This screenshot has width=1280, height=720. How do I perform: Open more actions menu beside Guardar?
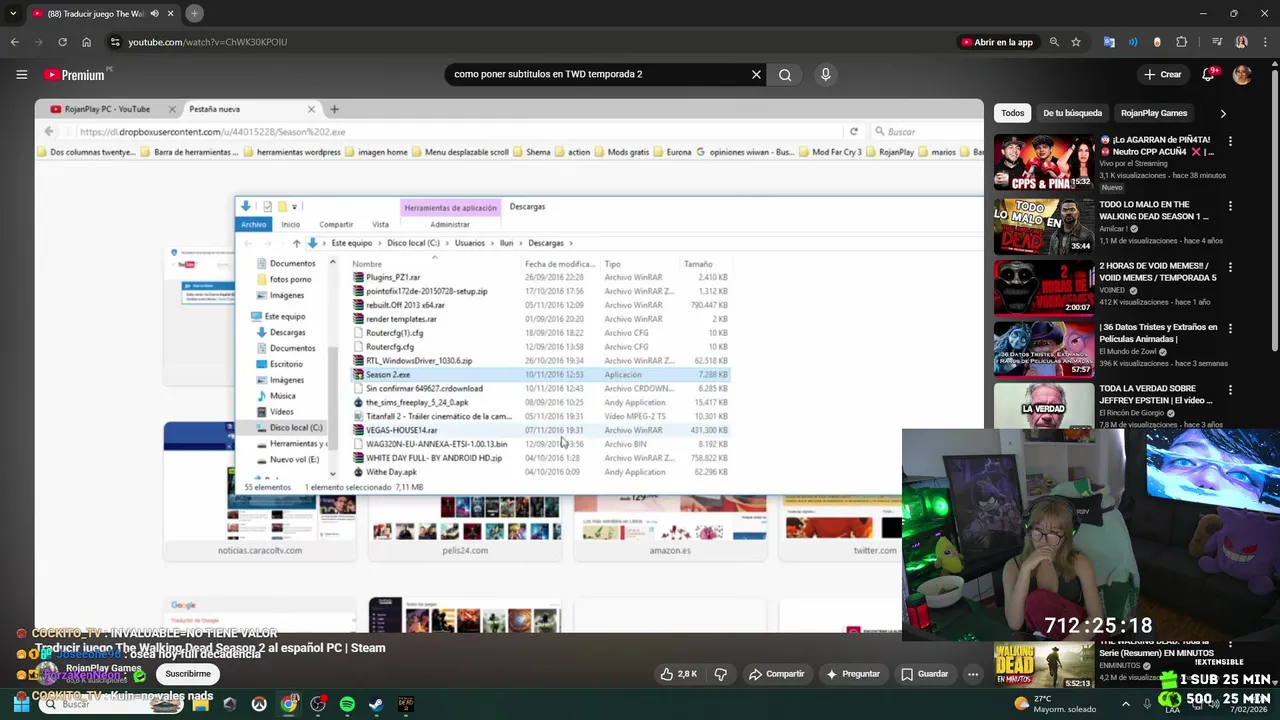[972, 674]
